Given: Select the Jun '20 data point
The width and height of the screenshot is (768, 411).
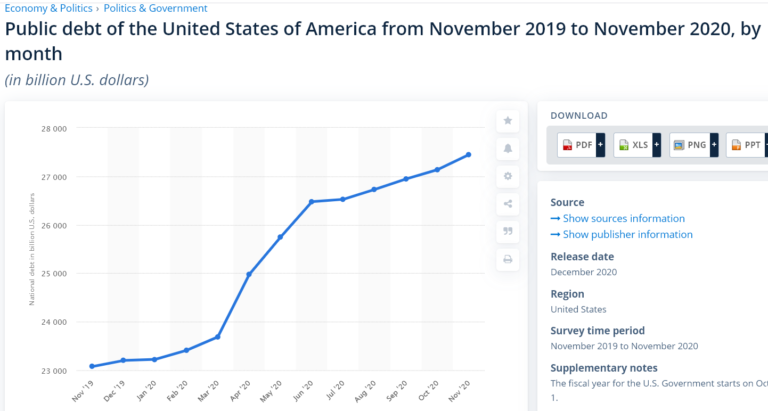Looking at the screenshot, I should [x=311, y=201].
